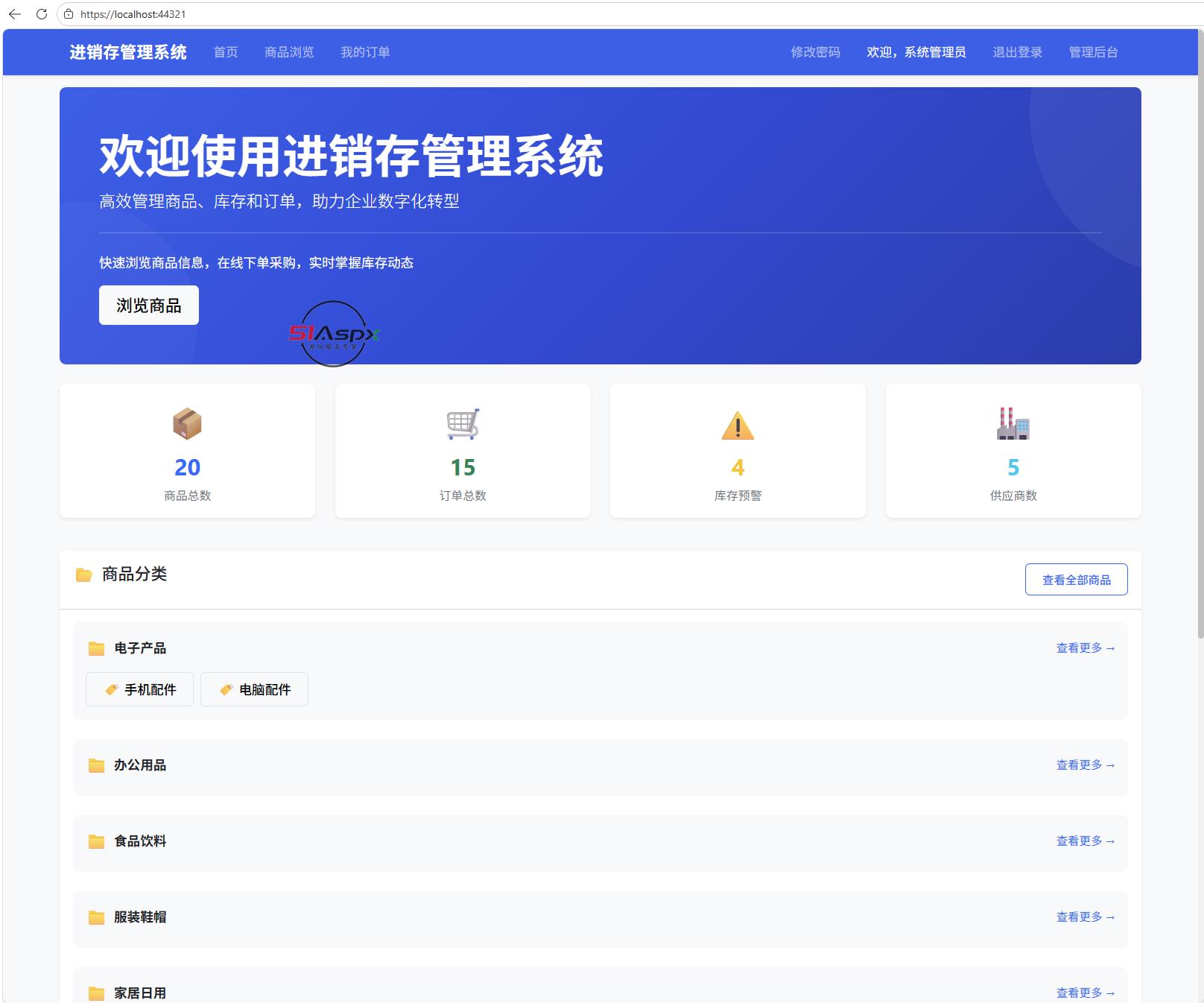Click the vertical page scrollbar

tap(1200, 335)
